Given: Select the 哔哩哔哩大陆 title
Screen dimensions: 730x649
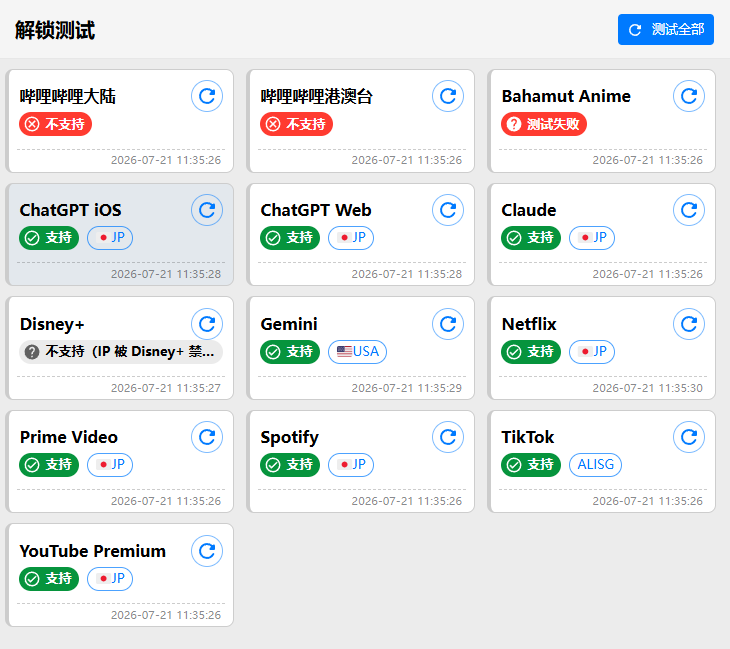Looking at the screenshot, I should click(x=68, y=96).
